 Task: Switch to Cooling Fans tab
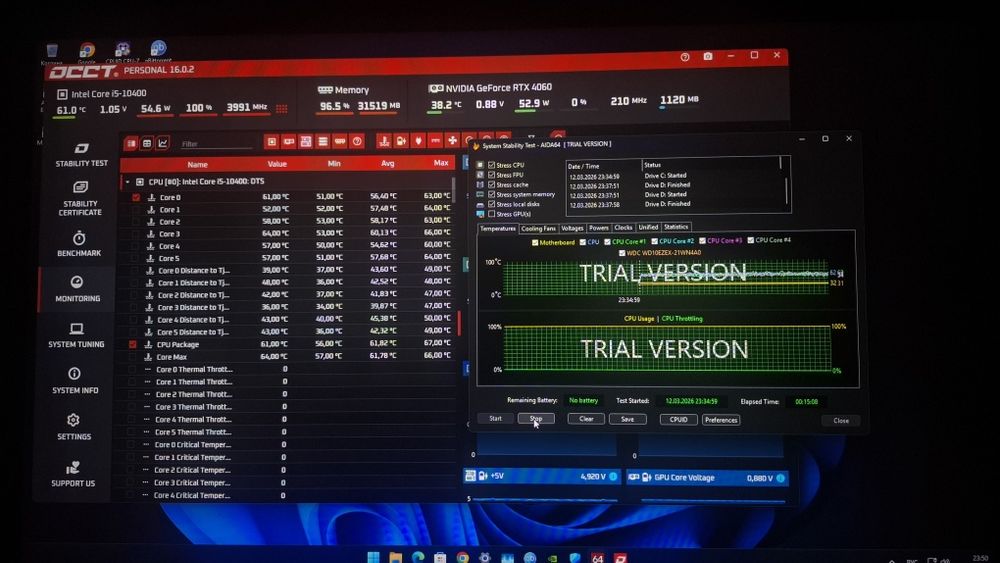538,228
